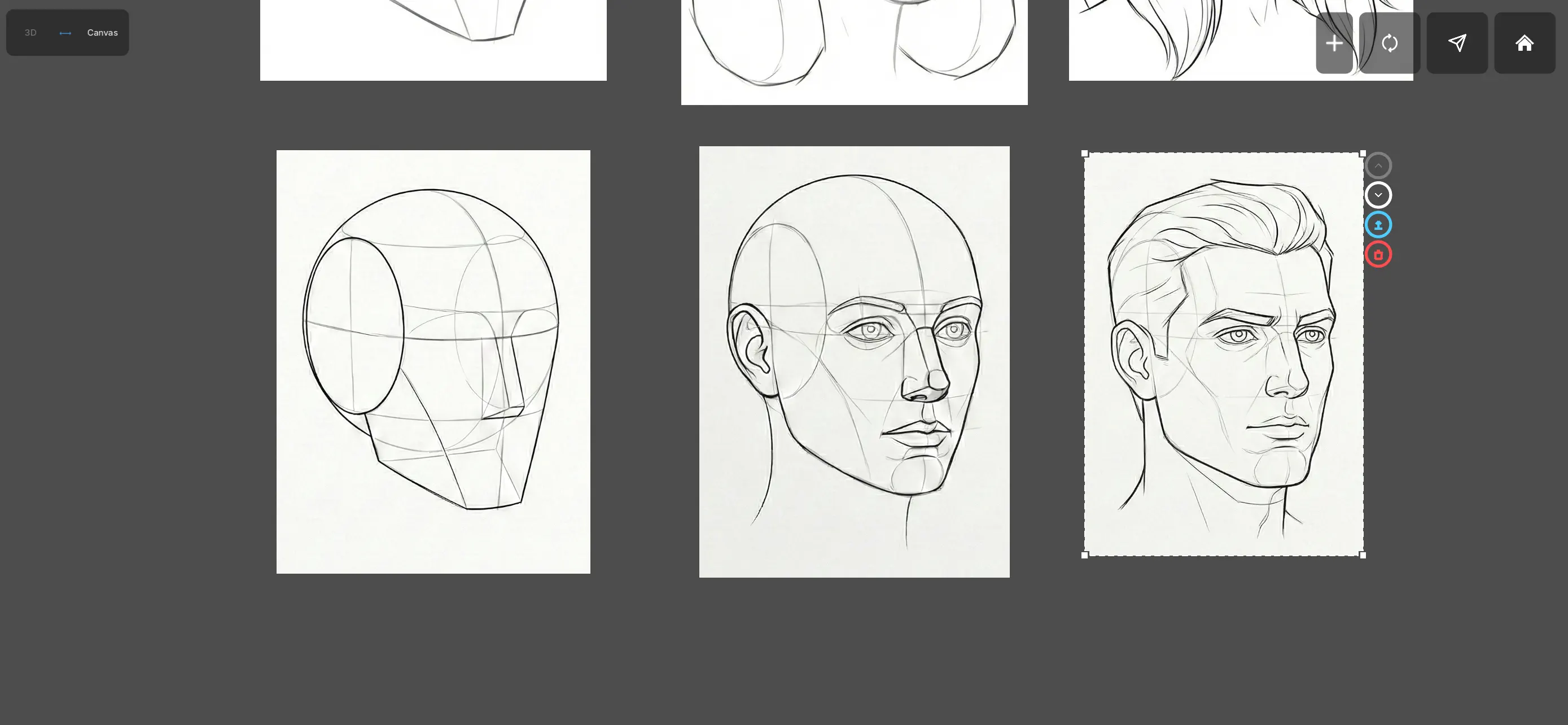Click the bottom-right selection resize handle
Image resolution: width=1568 pixels, height=725 pixels.
pyautogui.click(x=1362, y=554)
